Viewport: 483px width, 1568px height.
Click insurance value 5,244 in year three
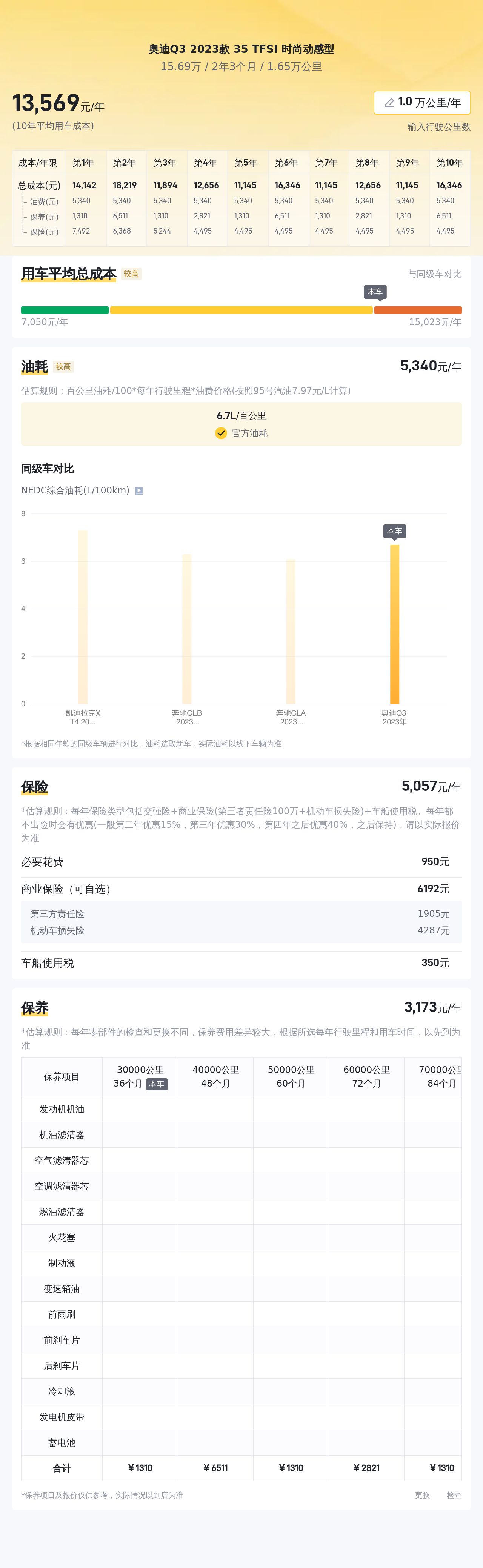(x=162, y=231)
